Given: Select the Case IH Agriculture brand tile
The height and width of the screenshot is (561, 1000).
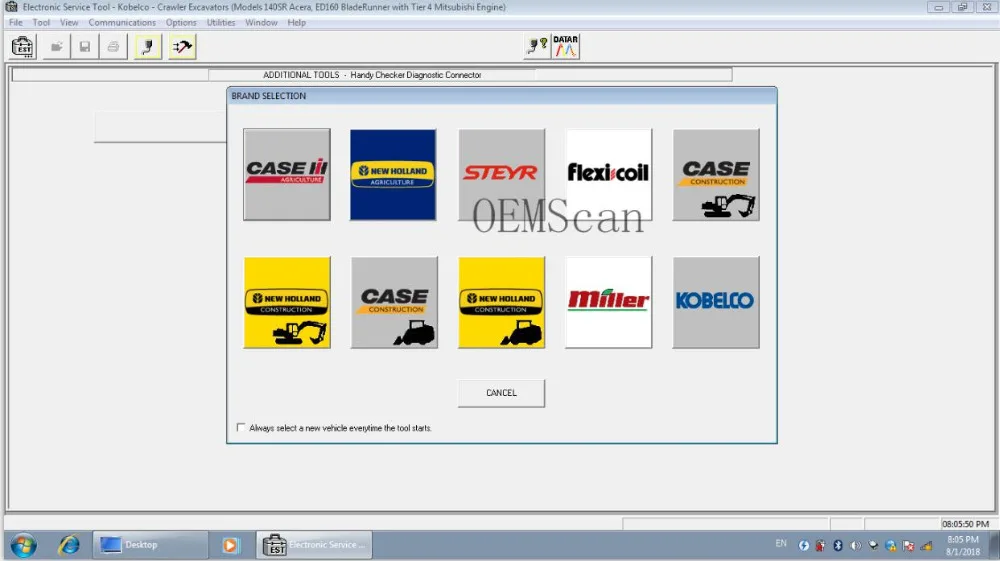Looking at the screenshot, I should coord(287,175).
